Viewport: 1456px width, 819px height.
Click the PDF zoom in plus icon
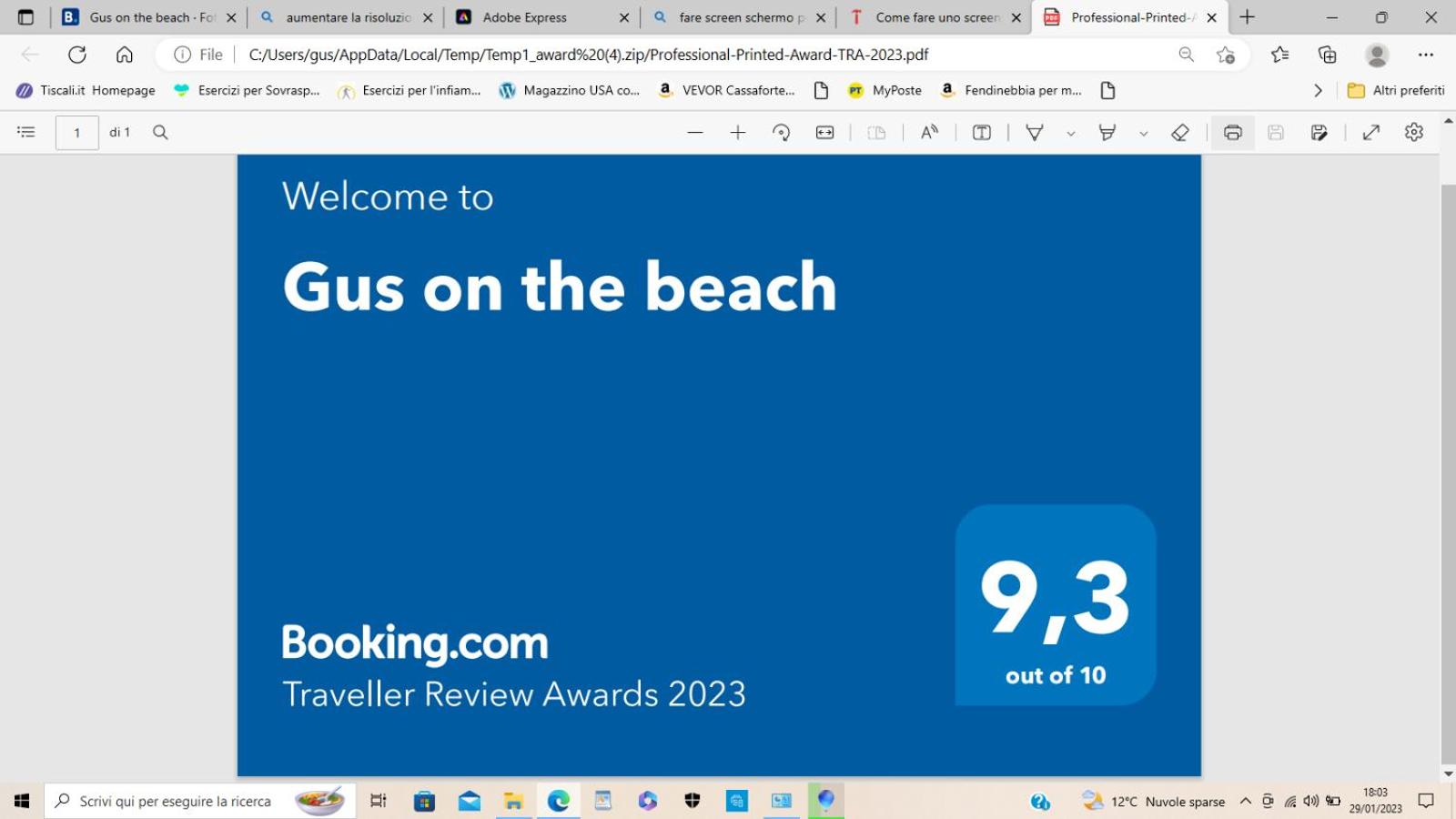(738, 133)
